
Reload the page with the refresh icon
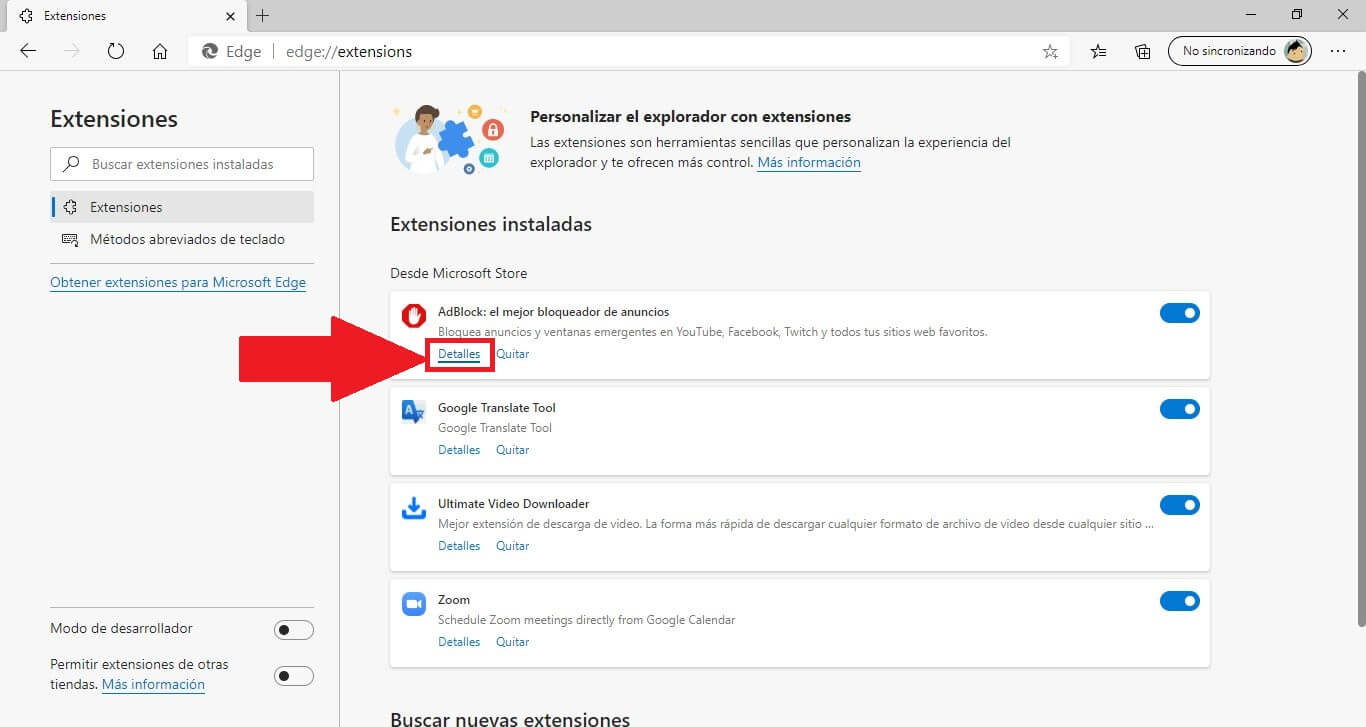[x=116, y=51]
